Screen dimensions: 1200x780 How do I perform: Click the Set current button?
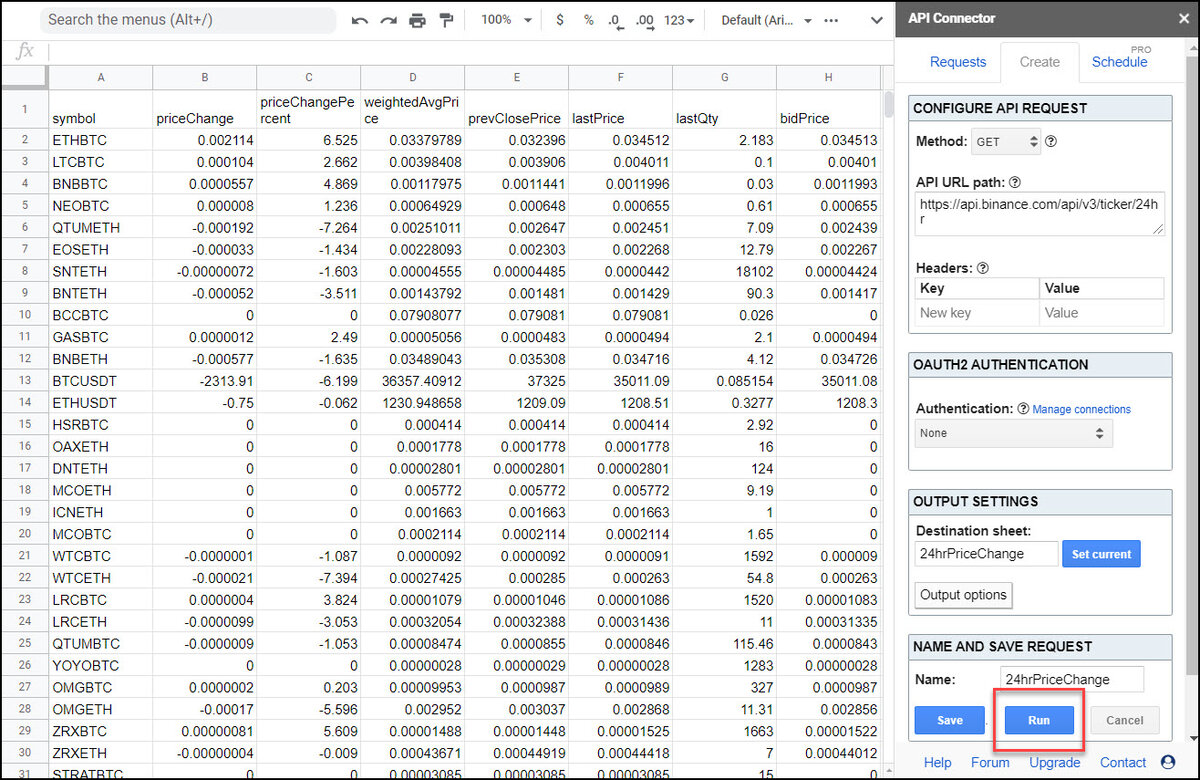[1101, 554]
